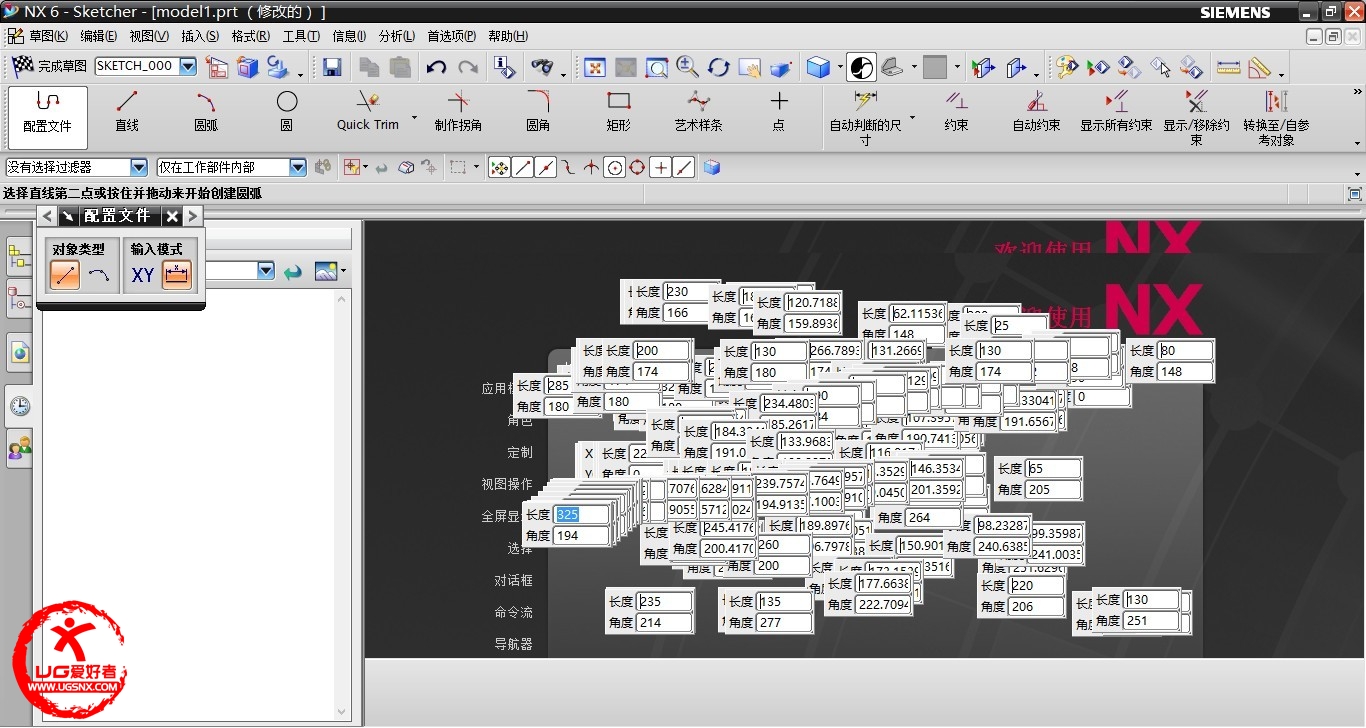Select the 点 point tool

coord(779,111)
